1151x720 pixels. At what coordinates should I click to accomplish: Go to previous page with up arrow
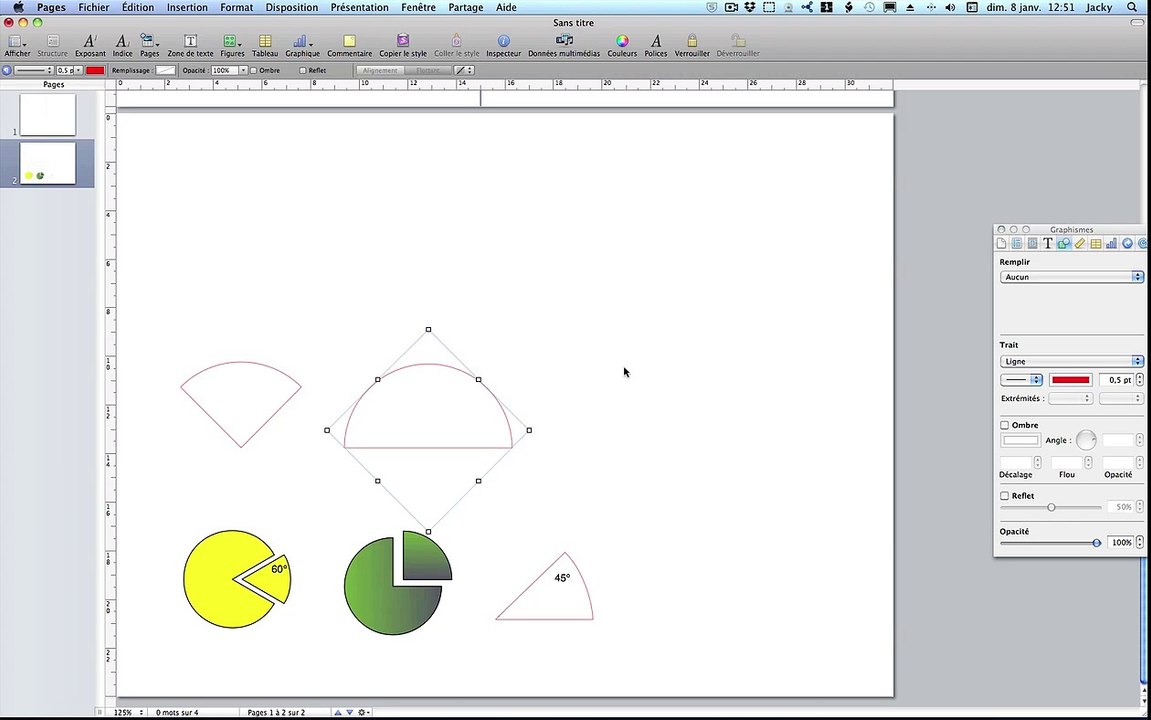coord(338,712)
